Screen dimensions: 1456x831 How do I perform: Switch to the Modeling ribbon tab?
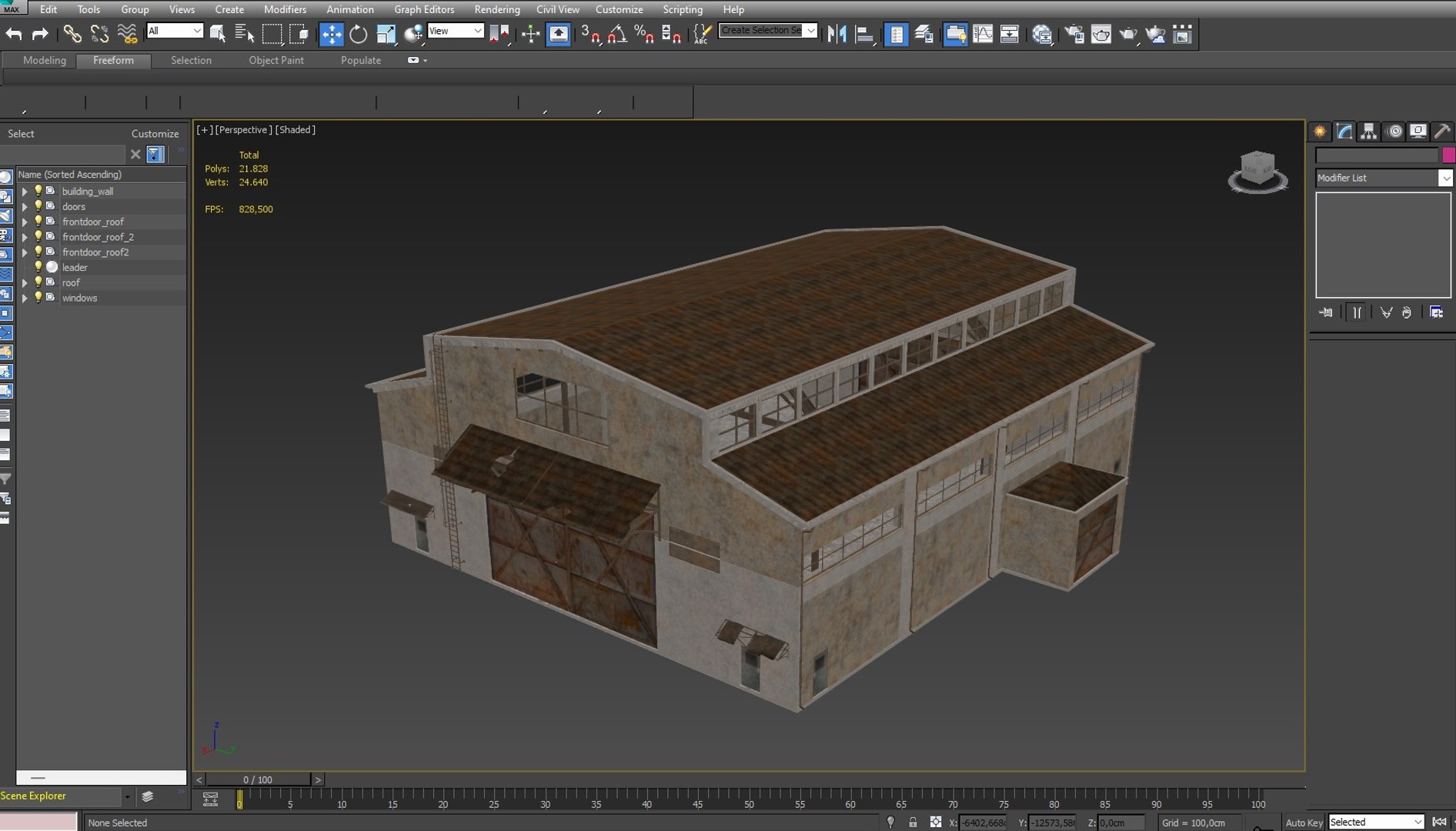(45, 60)
